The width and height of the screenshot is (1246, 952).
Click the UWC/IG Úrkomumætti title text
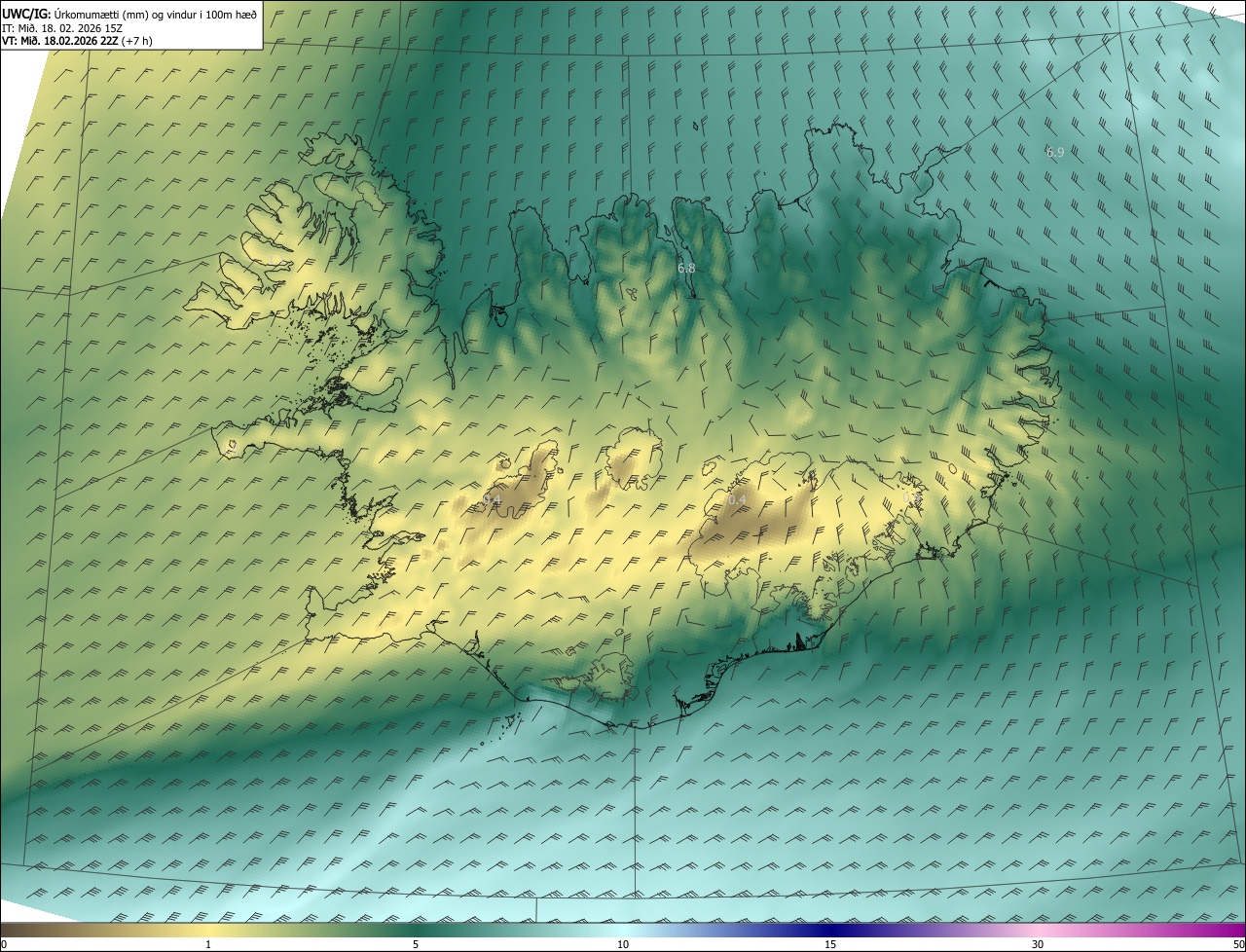130,14
